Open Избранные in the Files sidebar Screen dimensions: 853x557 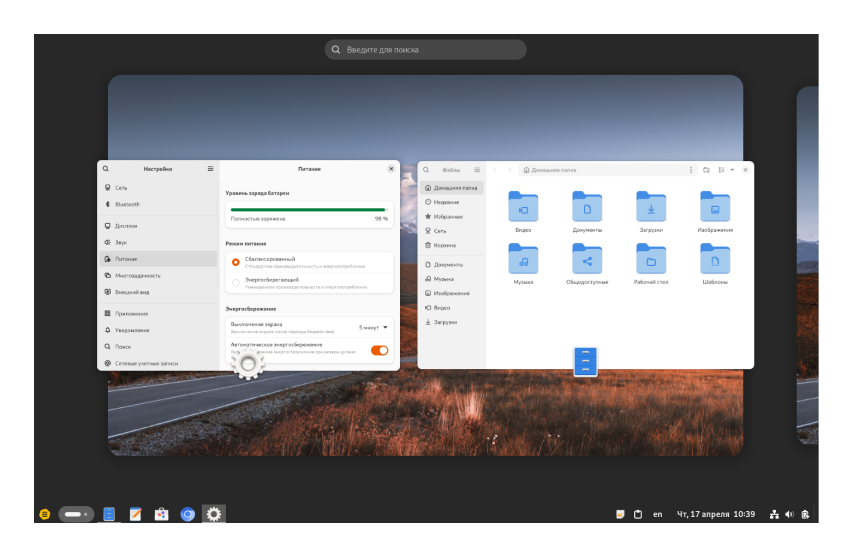452,216
